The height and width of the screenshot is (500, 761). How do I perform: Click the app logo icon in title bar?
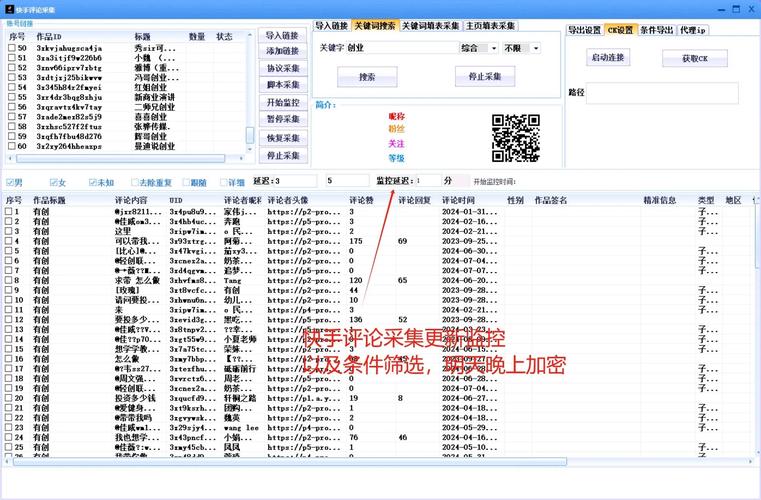pos(8,9)
